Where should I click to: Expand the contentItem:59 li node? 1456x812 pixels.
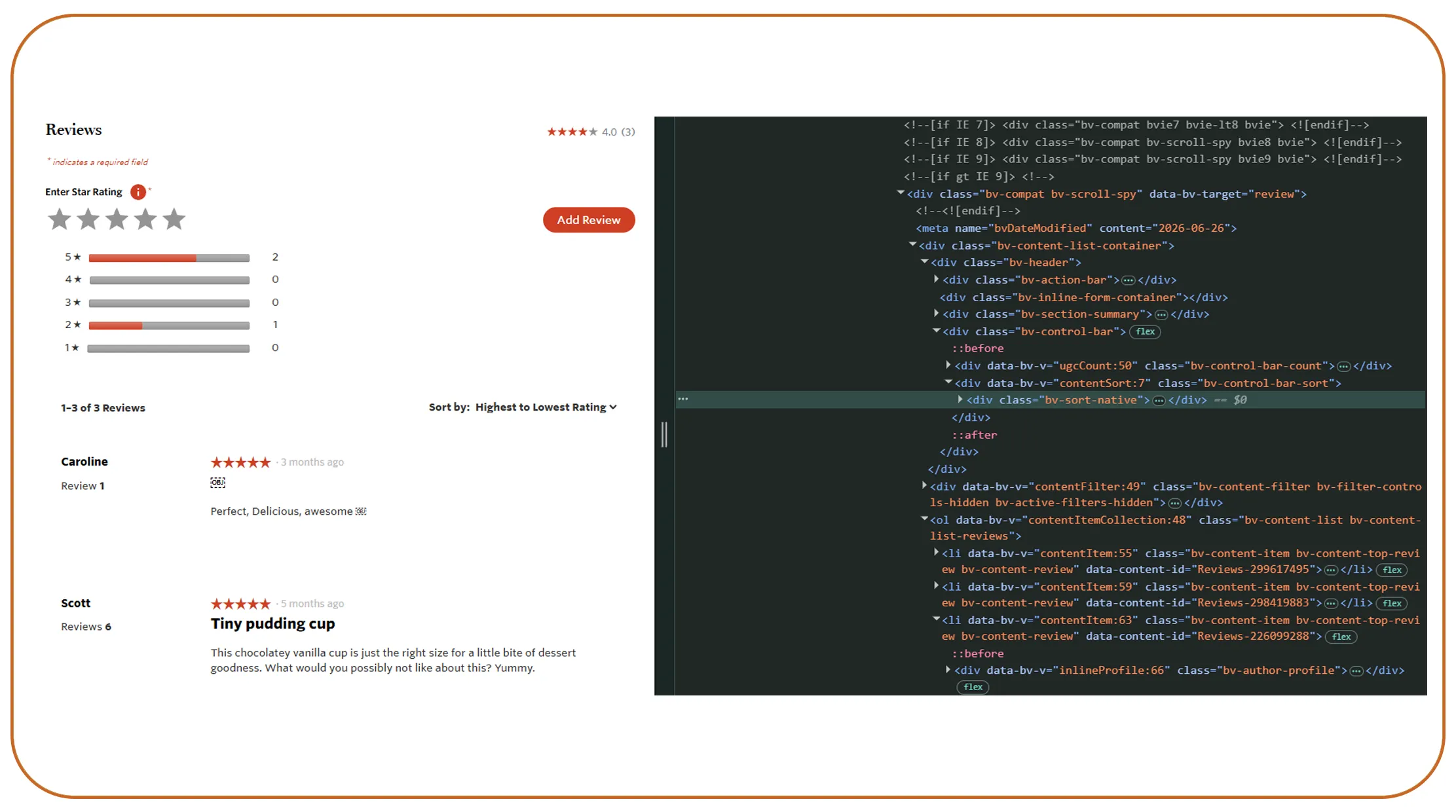pos(937,586)
